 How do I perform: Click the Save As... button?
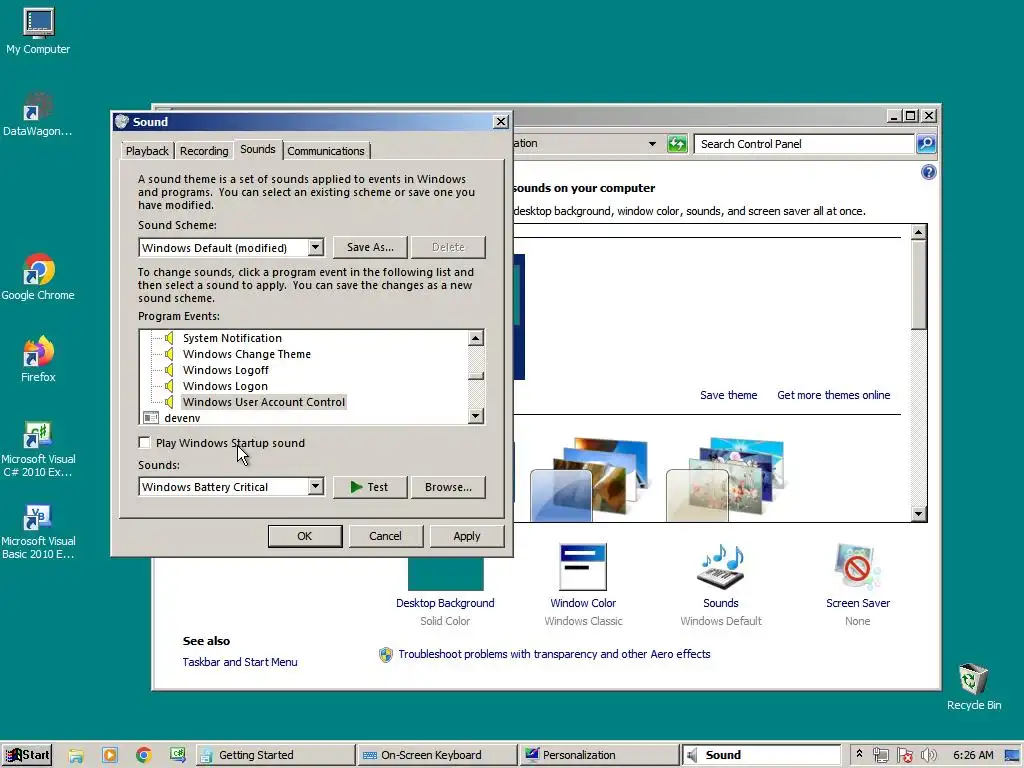[x=370, y=247]
